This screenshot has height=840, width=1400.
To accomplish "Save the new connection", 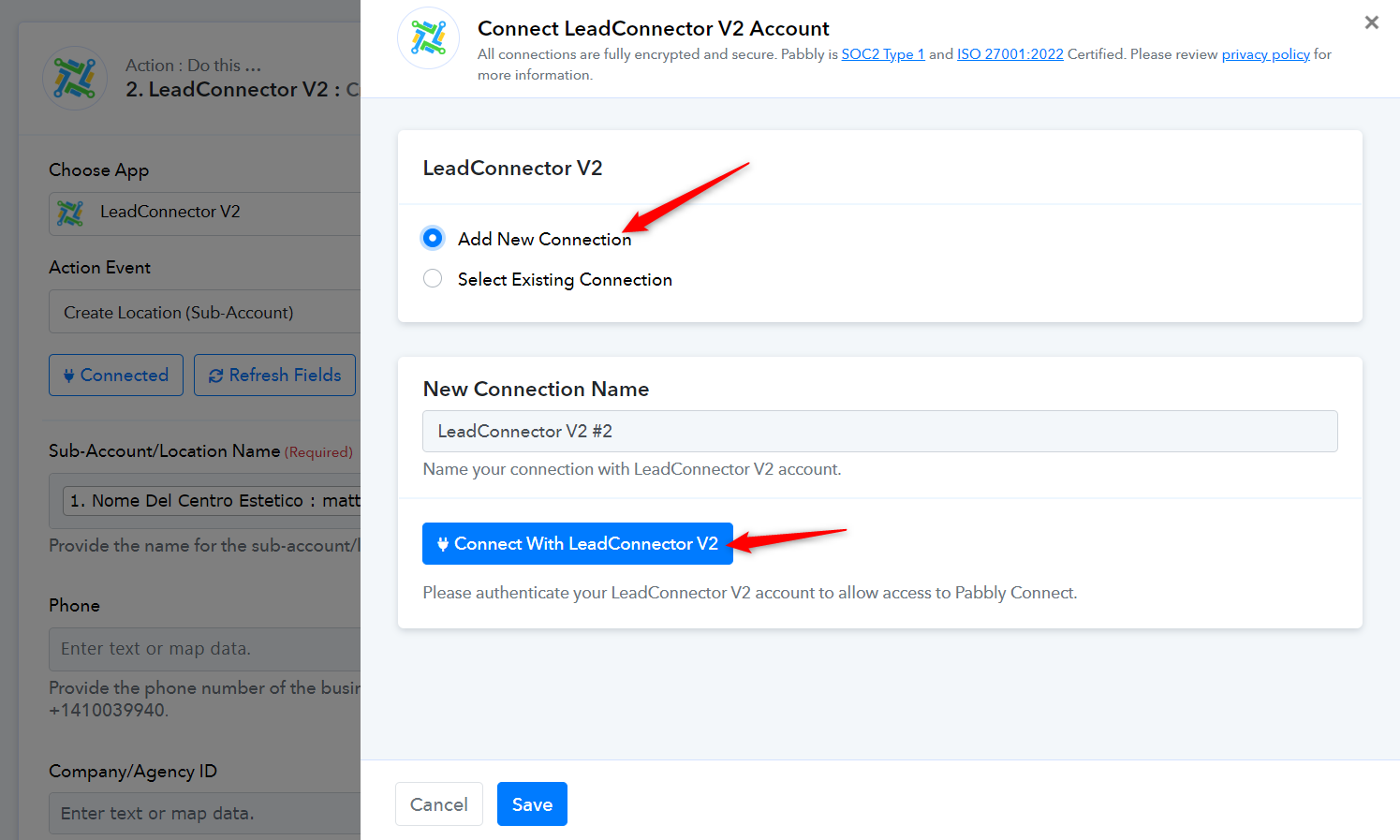I will [532, 803].
